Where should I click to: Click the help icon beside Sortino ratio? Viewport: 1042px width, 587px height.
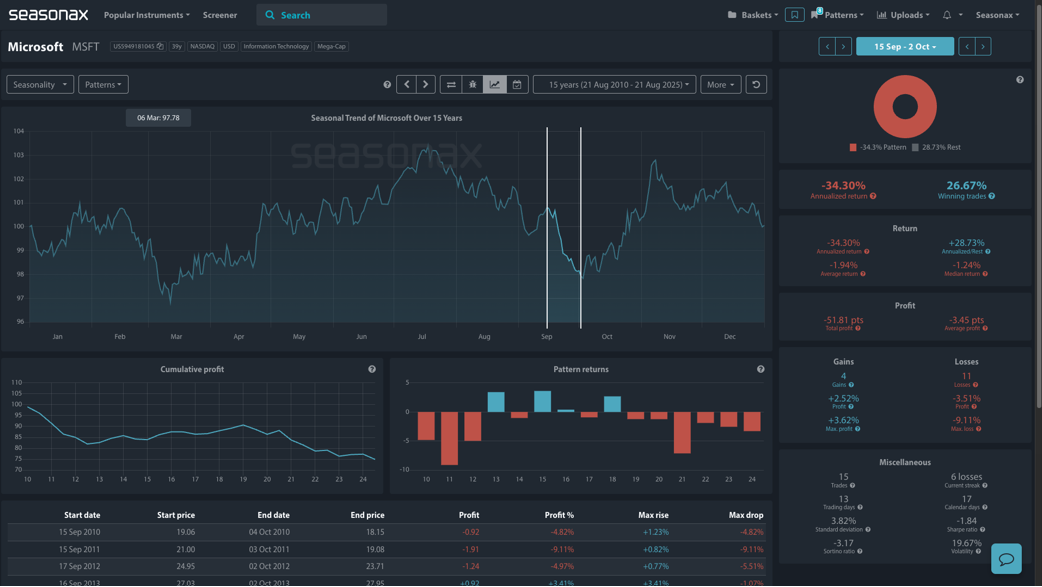(x=859, y=551)
